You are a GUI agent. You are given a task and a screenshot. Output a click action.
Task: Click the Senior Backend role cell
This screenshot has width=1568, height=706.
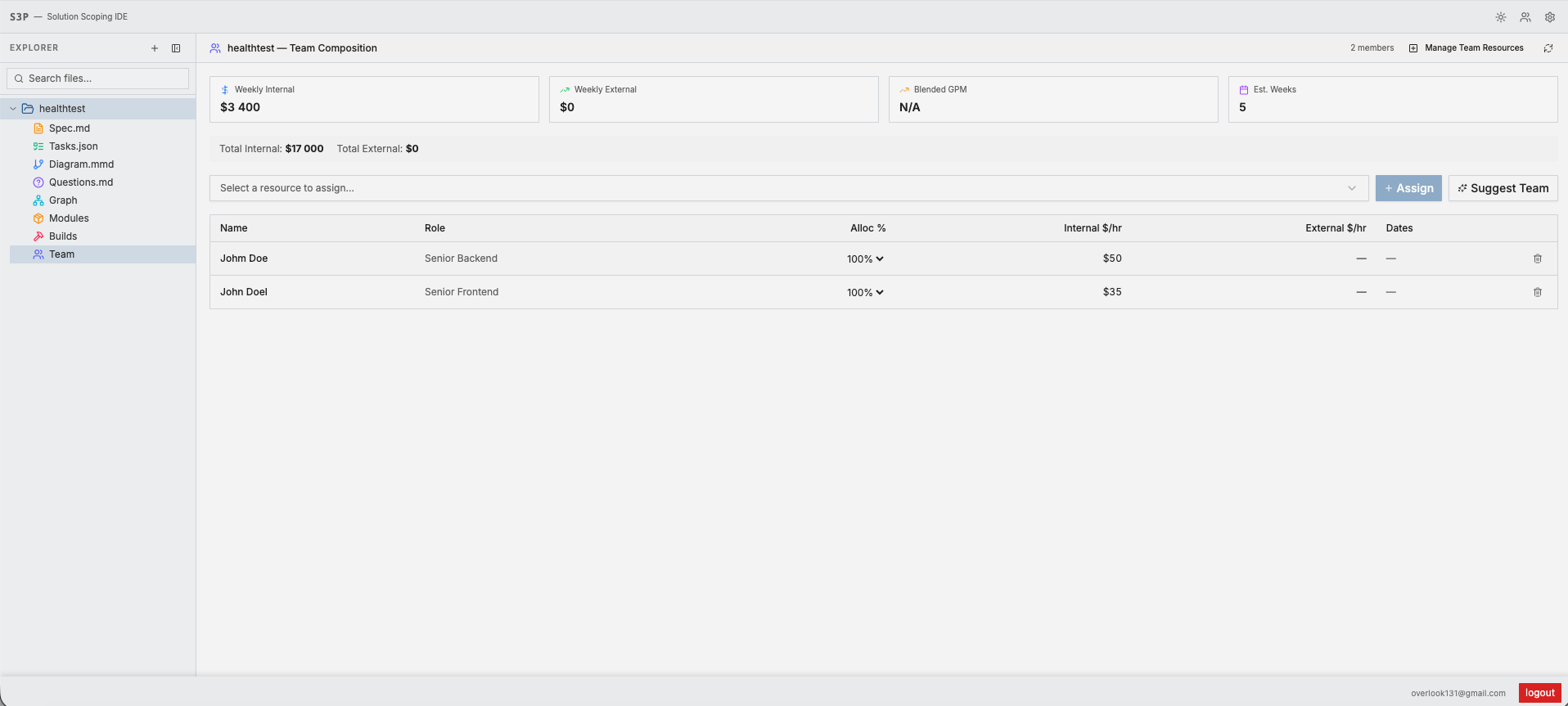tap(461, 259)
